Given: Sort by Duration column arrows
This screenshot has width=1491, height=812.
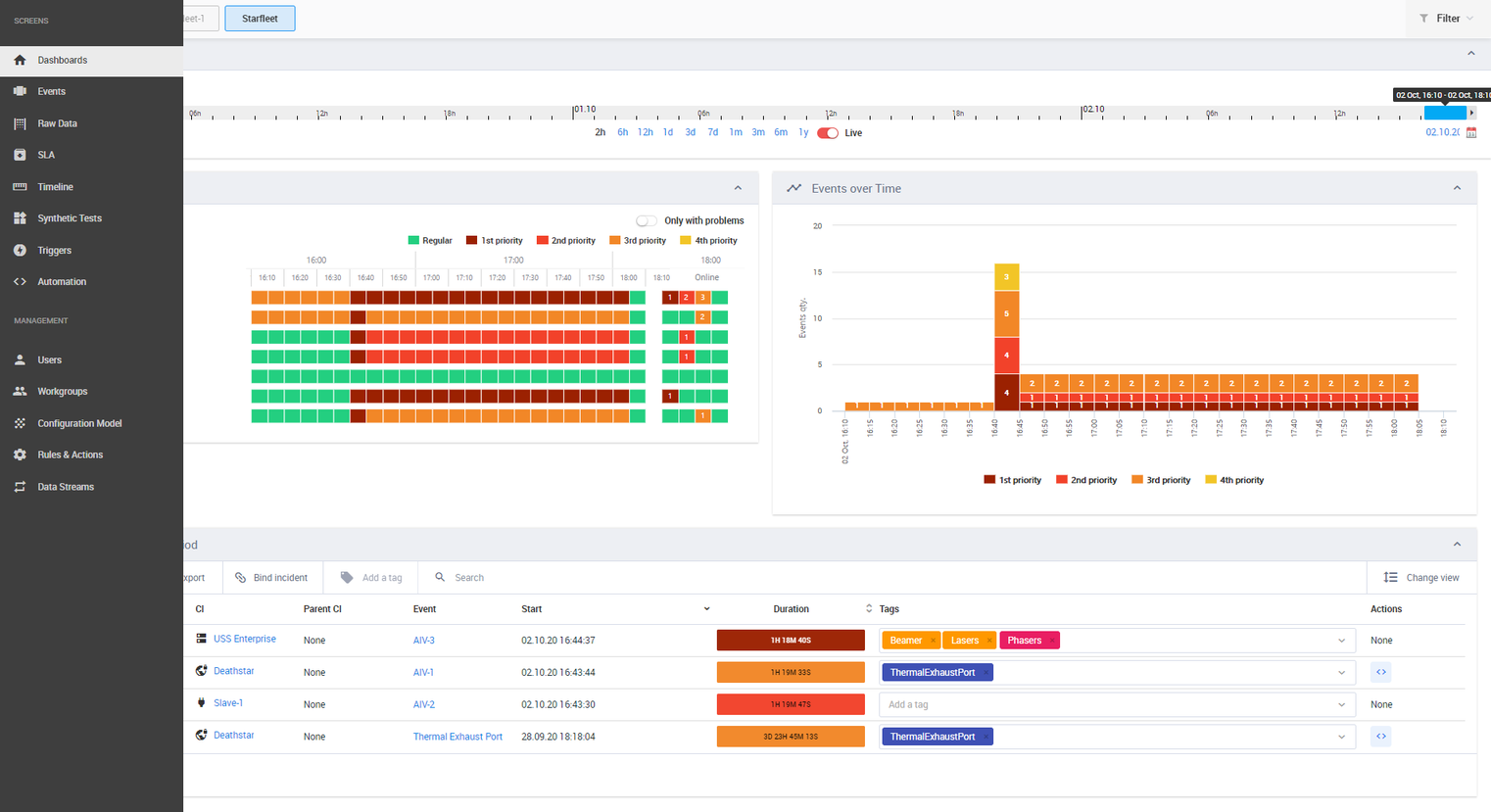Looking at the screenshot, I should (868, 609).
